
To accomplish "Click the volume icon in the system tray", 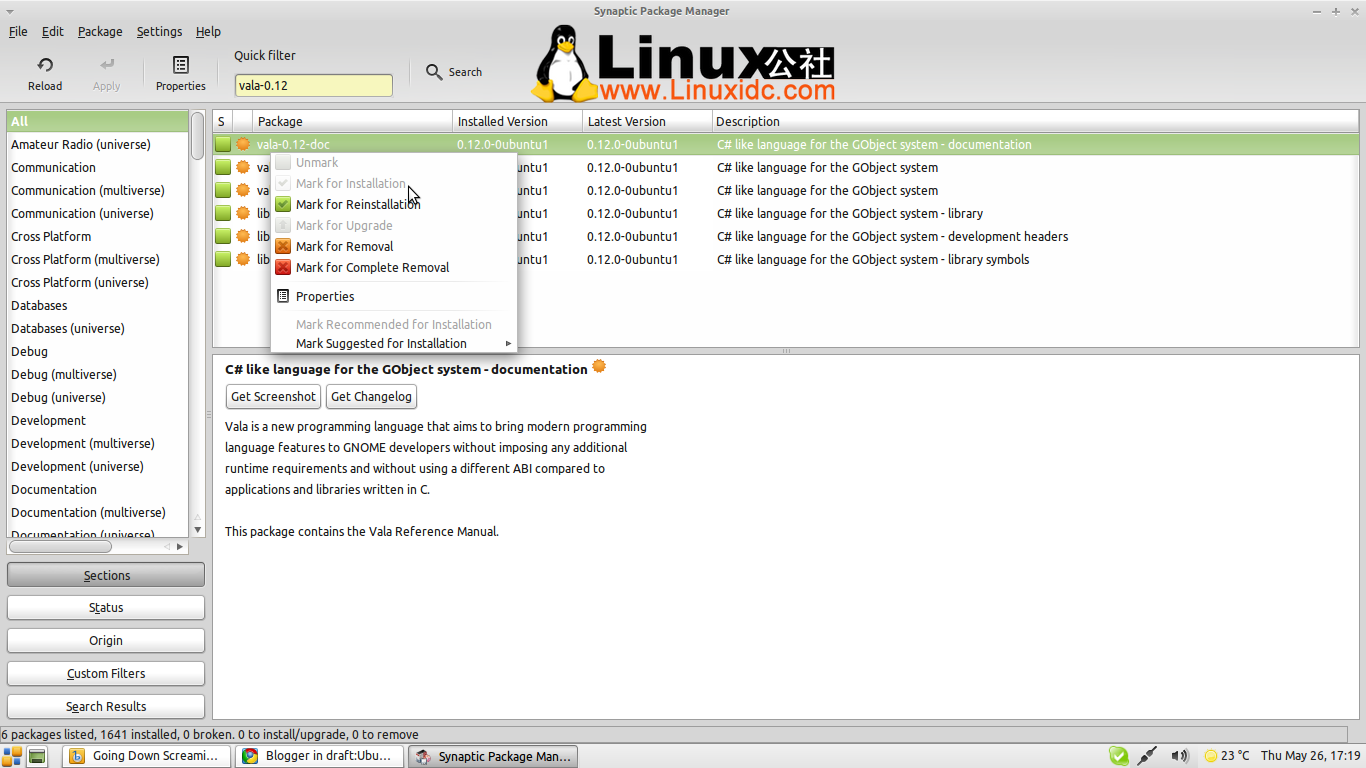I will pyautogui.click(x=1180, y=755).
